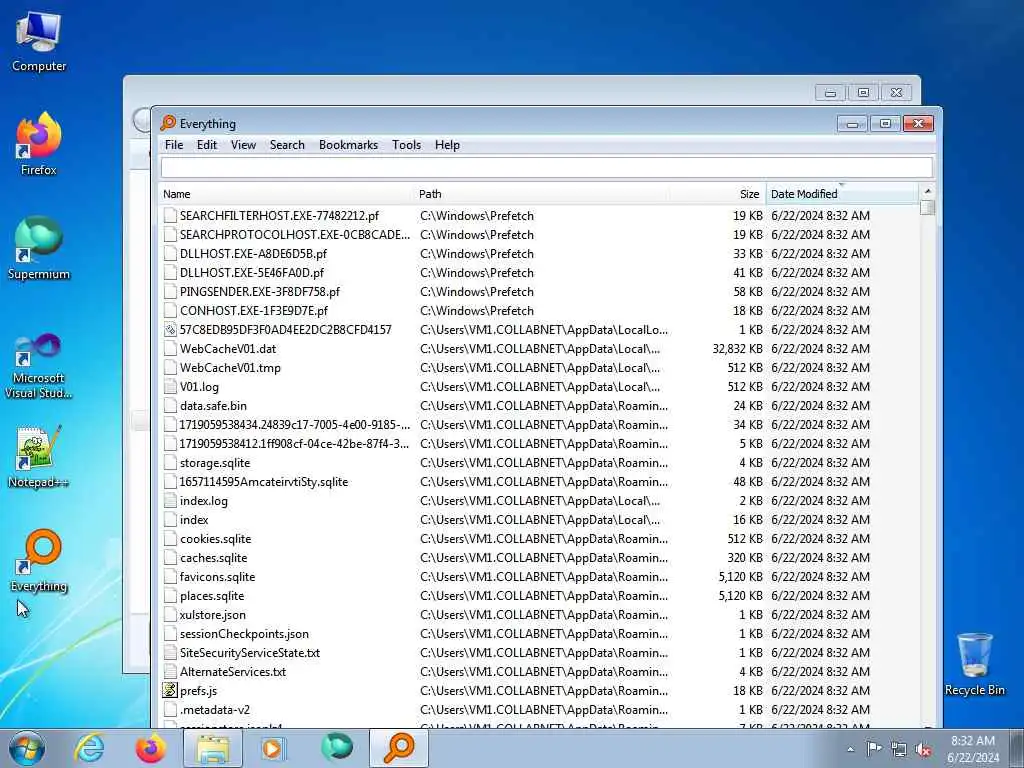Open Microsoft Visual Studio desktop shortcut
This screenshot has height=768, width=1024.
[x=39, y=364]
